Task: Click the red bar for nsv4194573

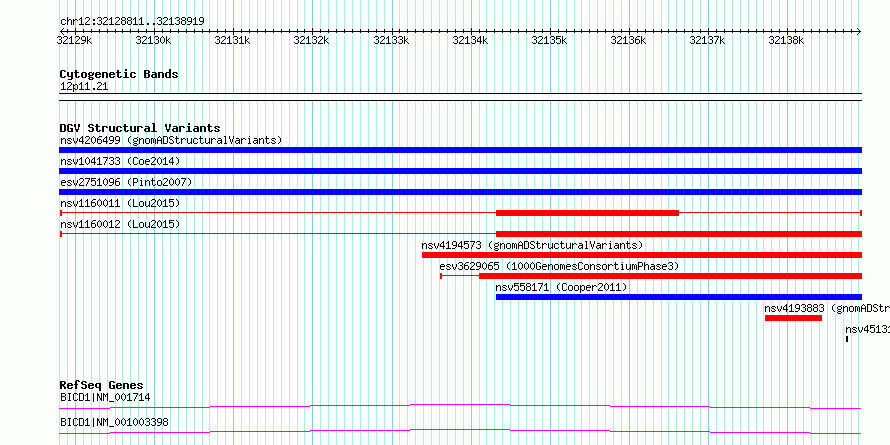Action: coord(642,255)
